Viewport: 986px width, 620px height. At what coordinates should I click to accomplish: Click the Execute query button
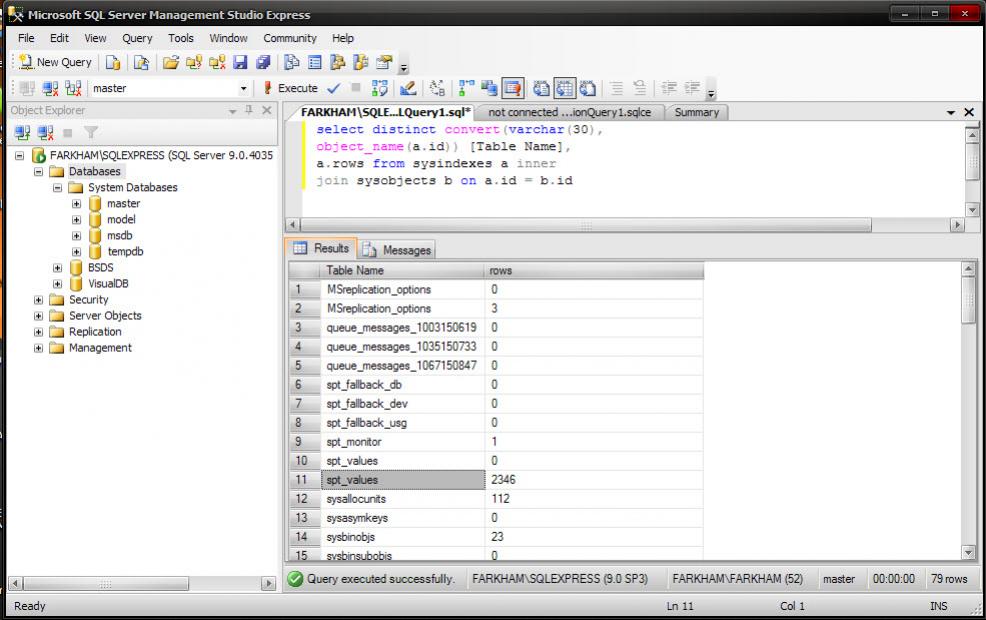pyautogui.click(x=290, y=88)
